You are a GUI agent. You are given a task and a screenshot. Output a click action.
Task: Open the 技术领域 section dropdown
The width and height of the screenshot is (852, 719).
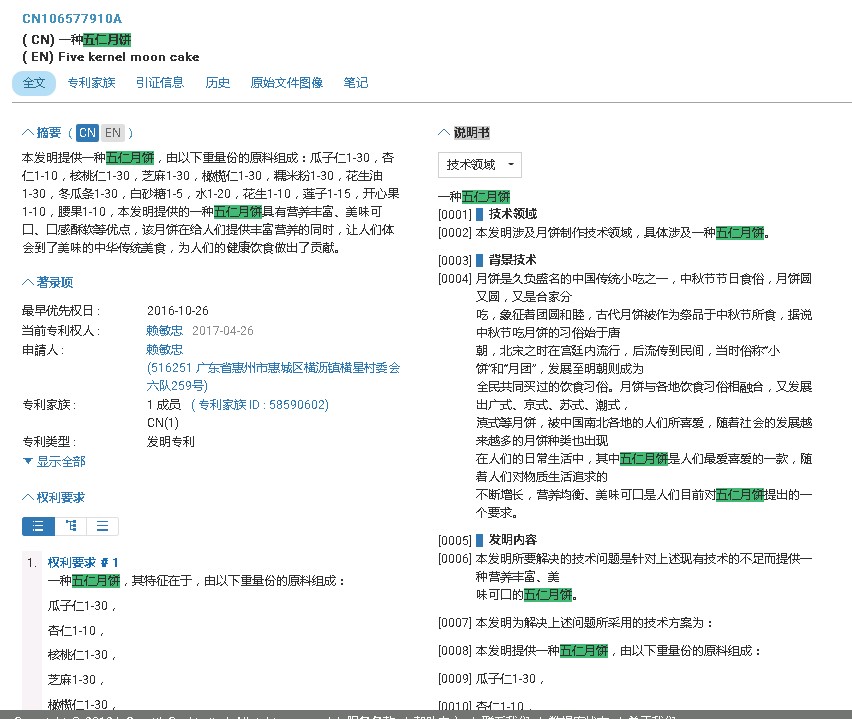point(479,165)
